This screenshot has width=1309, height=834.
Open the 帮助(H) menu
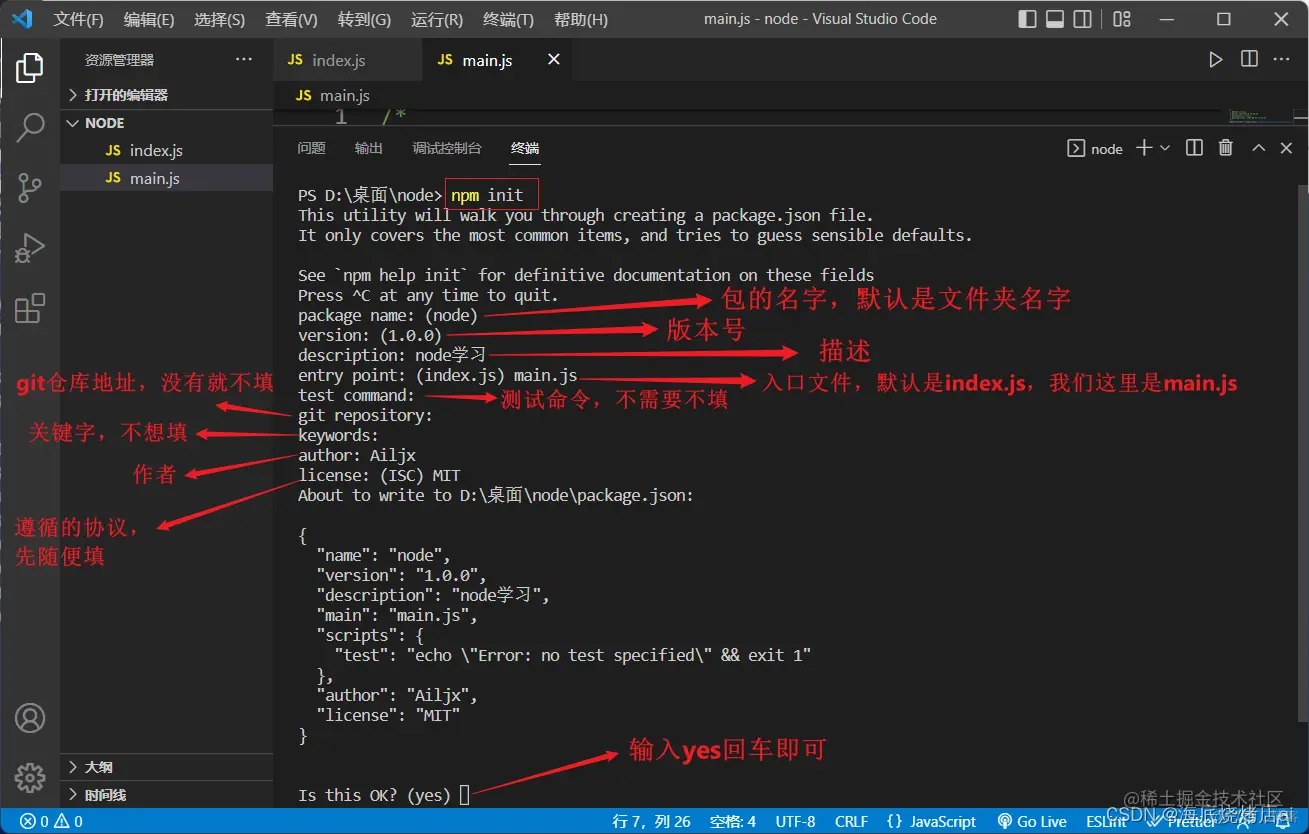click(581, 20)
